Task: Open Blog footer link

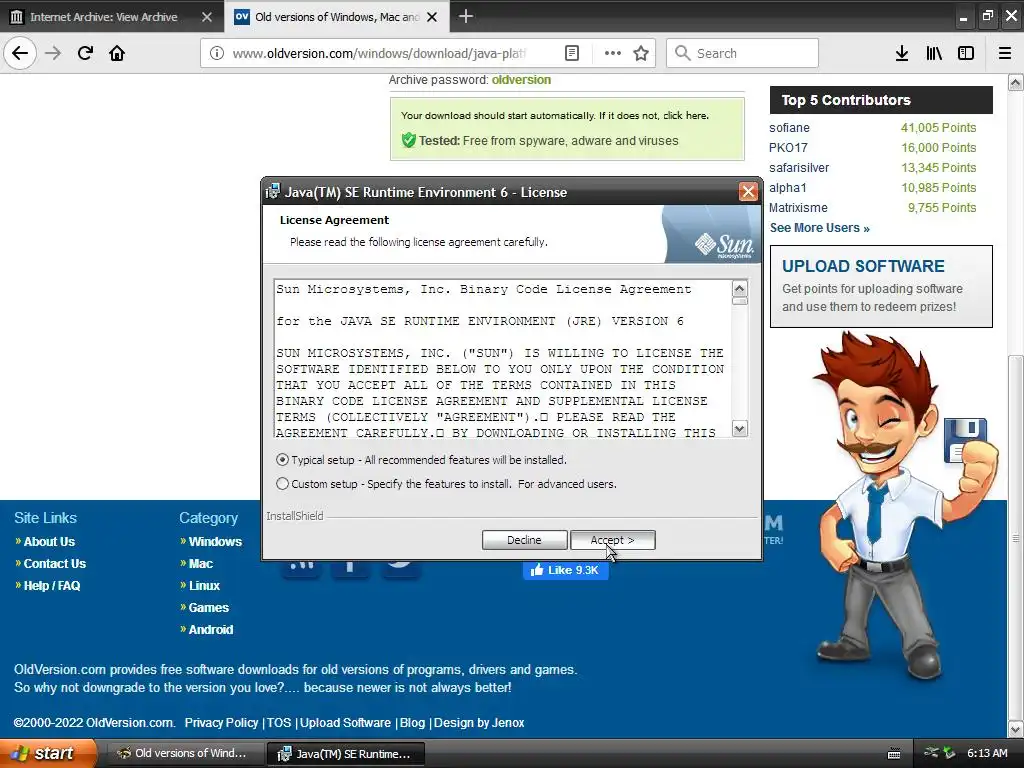Action: coord(412,723)
